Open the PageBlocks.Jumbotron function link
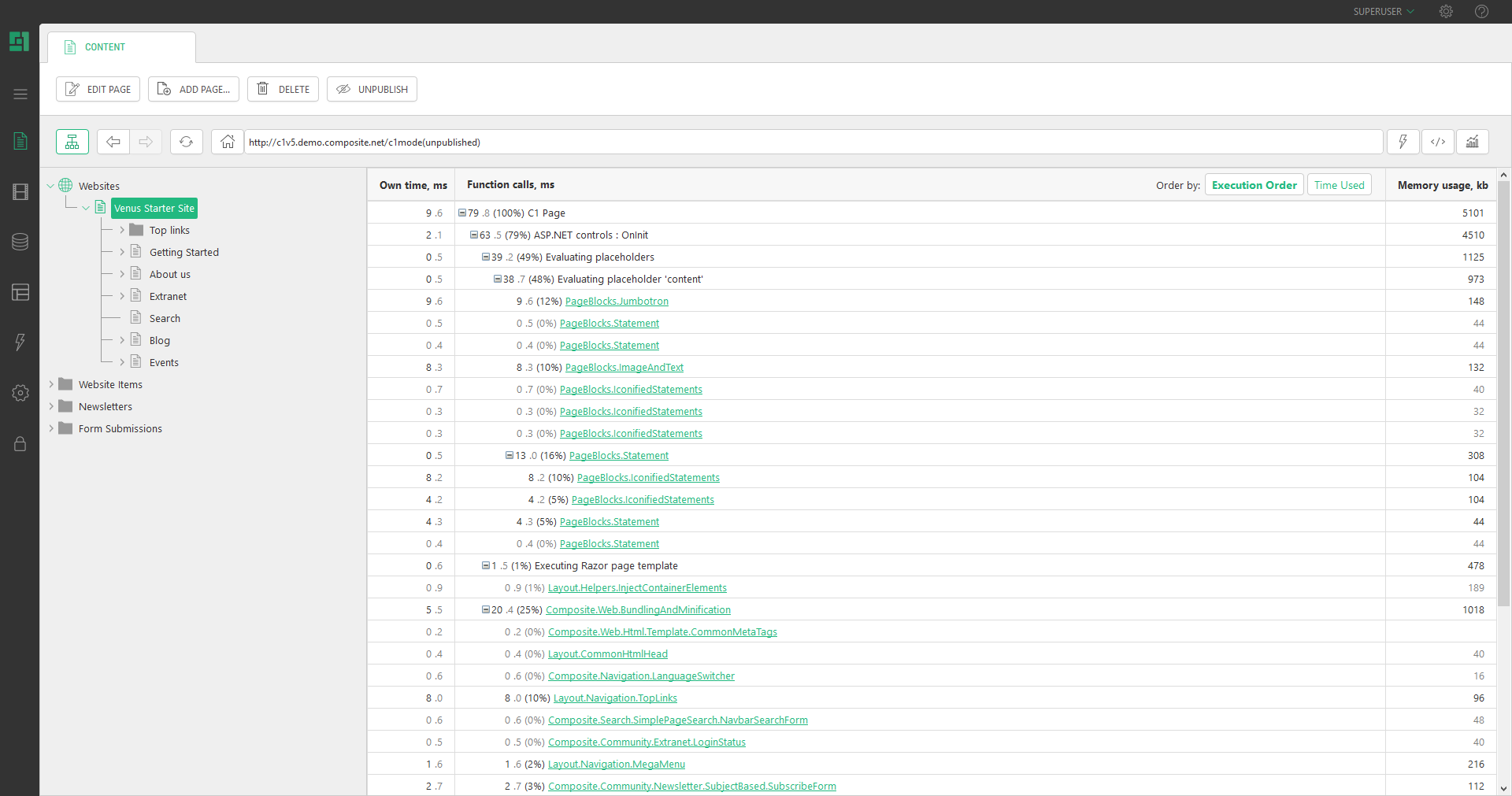 tap(617, 301)
